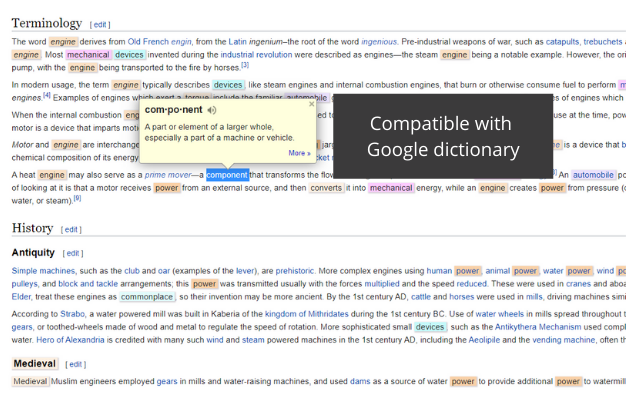Viewport: 640px width, 400px height.
Task: Open the lever link
Action: point(244,271)
